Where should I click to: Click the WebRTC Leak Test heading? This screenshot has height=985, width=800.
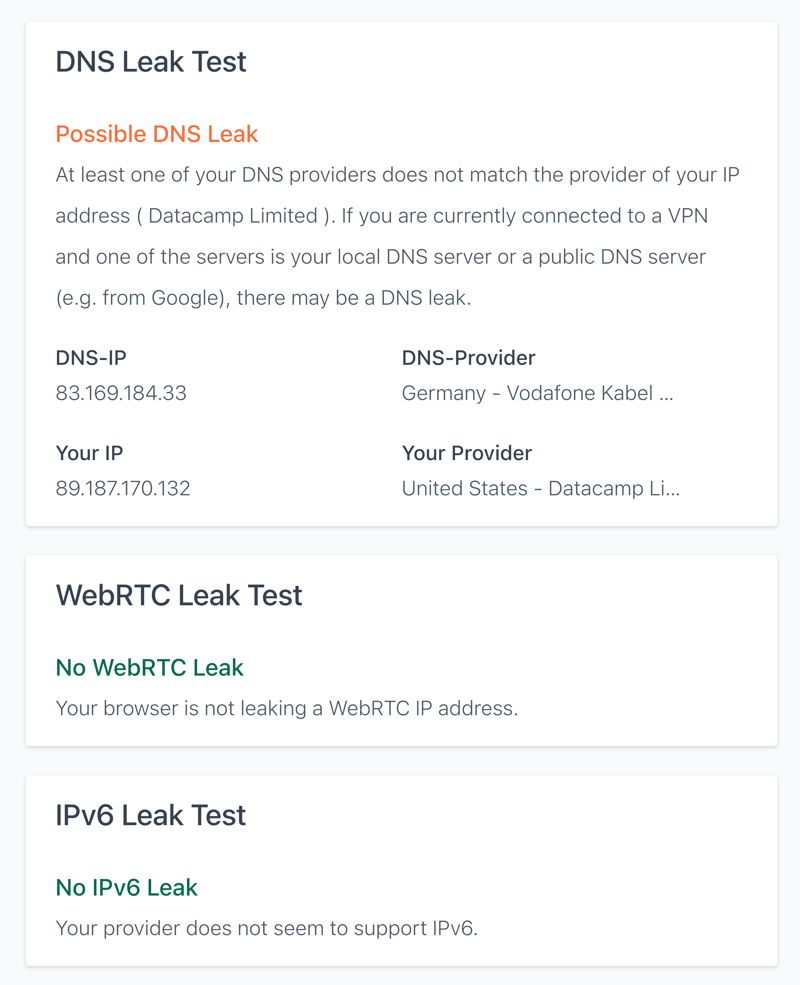[179, 596]
